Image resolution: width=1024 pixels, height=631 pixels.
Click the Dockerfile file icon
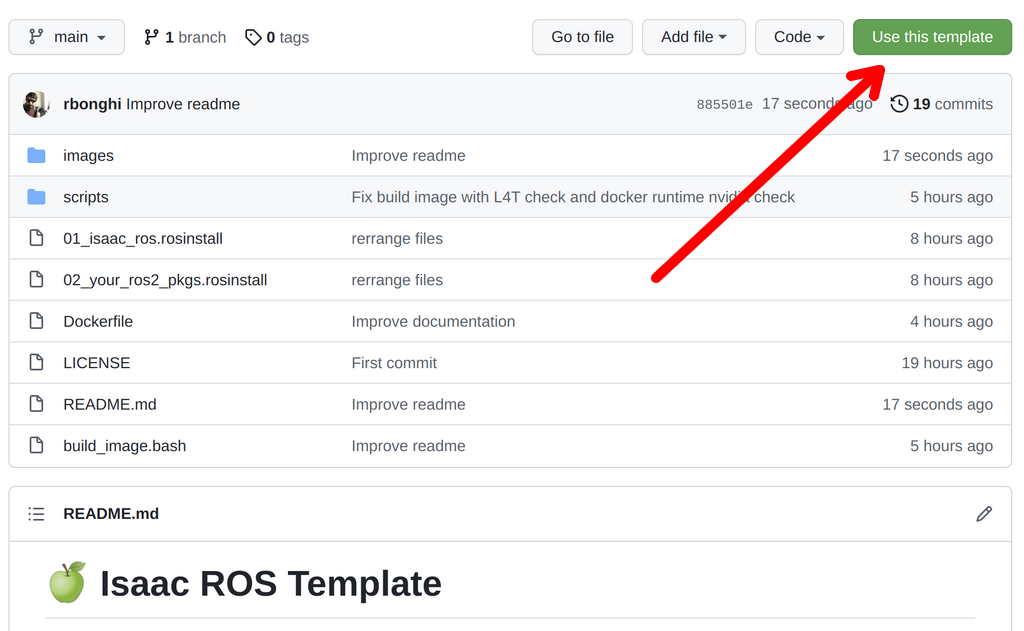pyautogui.click(x=37, y=321)
